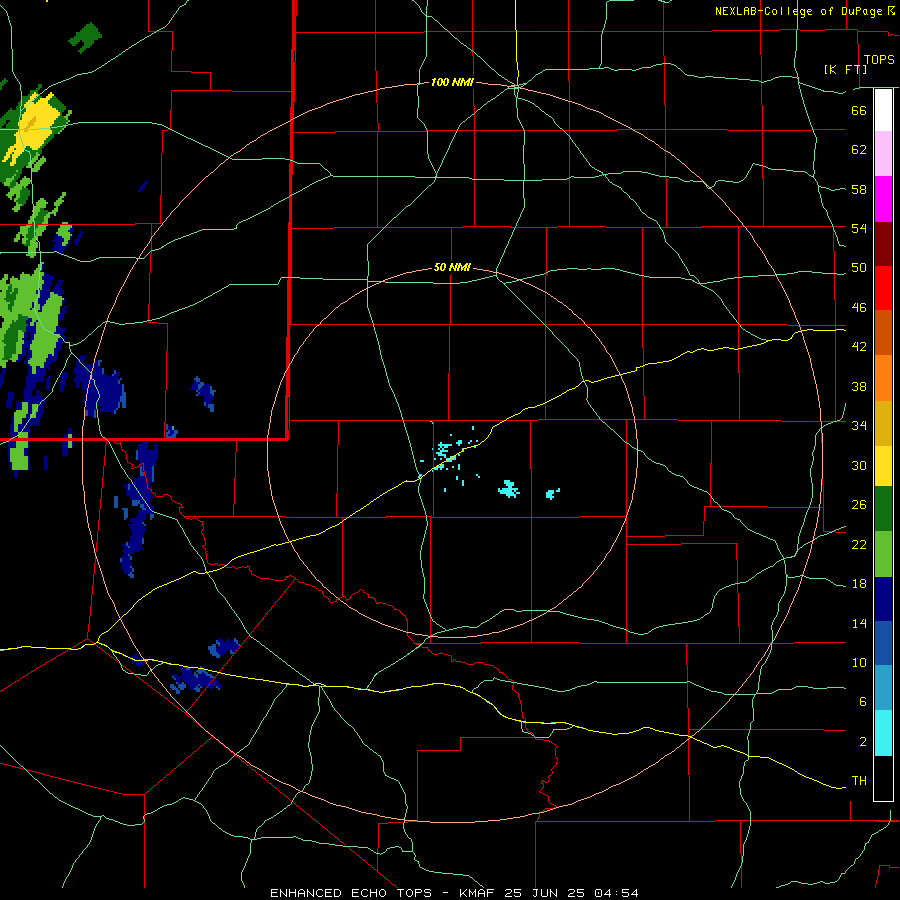Select the navy blue legend color block
The width and height of the screenshot is (900, 900).
883,599
